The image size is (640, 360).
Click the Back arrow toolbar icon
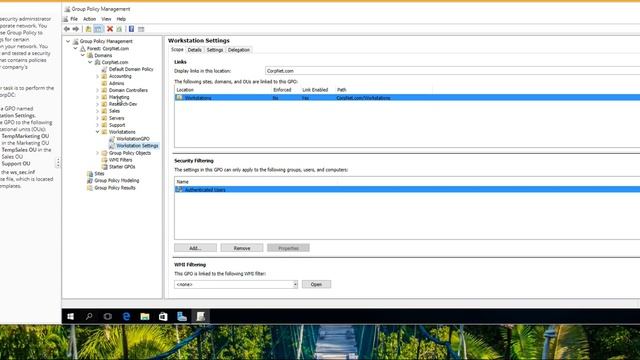(x=67, y=29)
